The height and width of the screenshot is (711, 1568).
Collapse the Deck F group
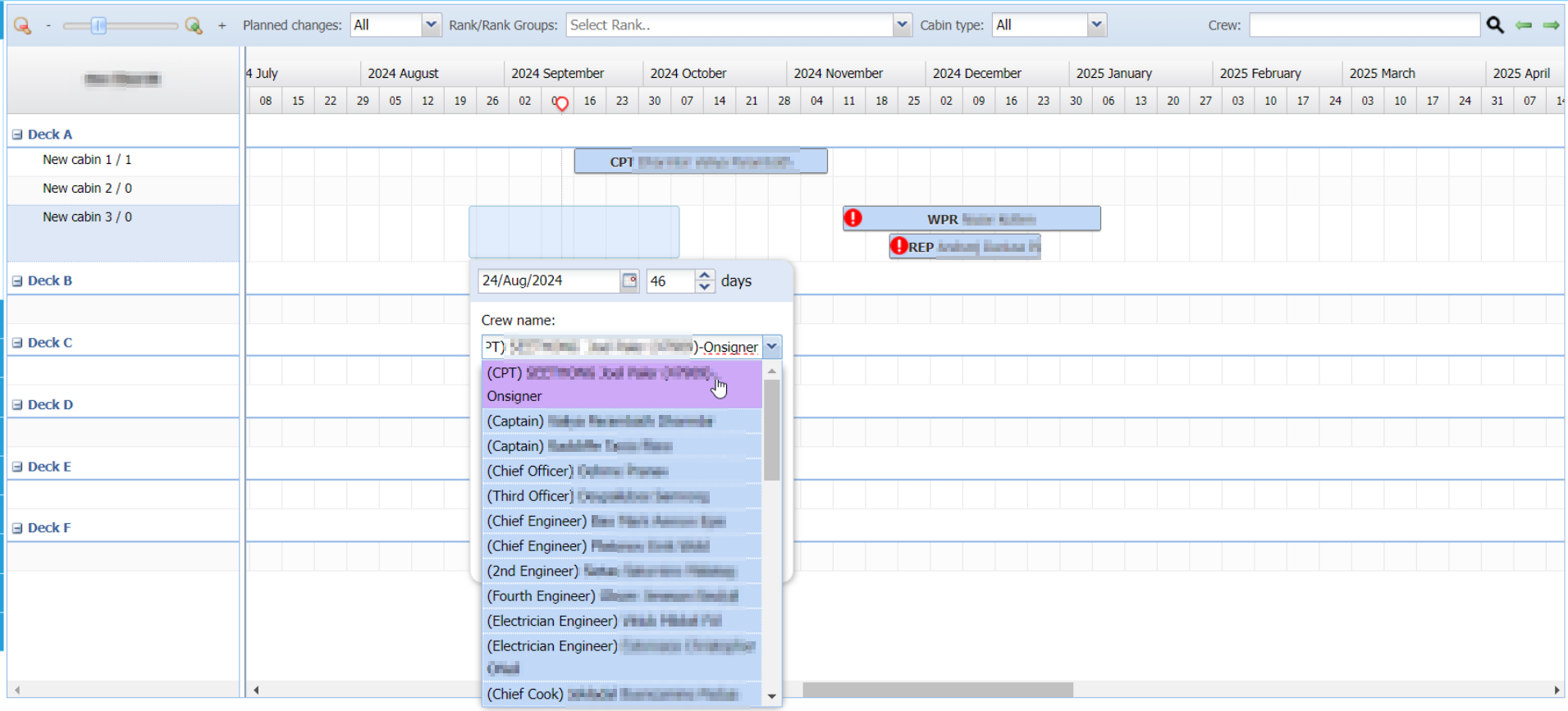tap(17, 528)
